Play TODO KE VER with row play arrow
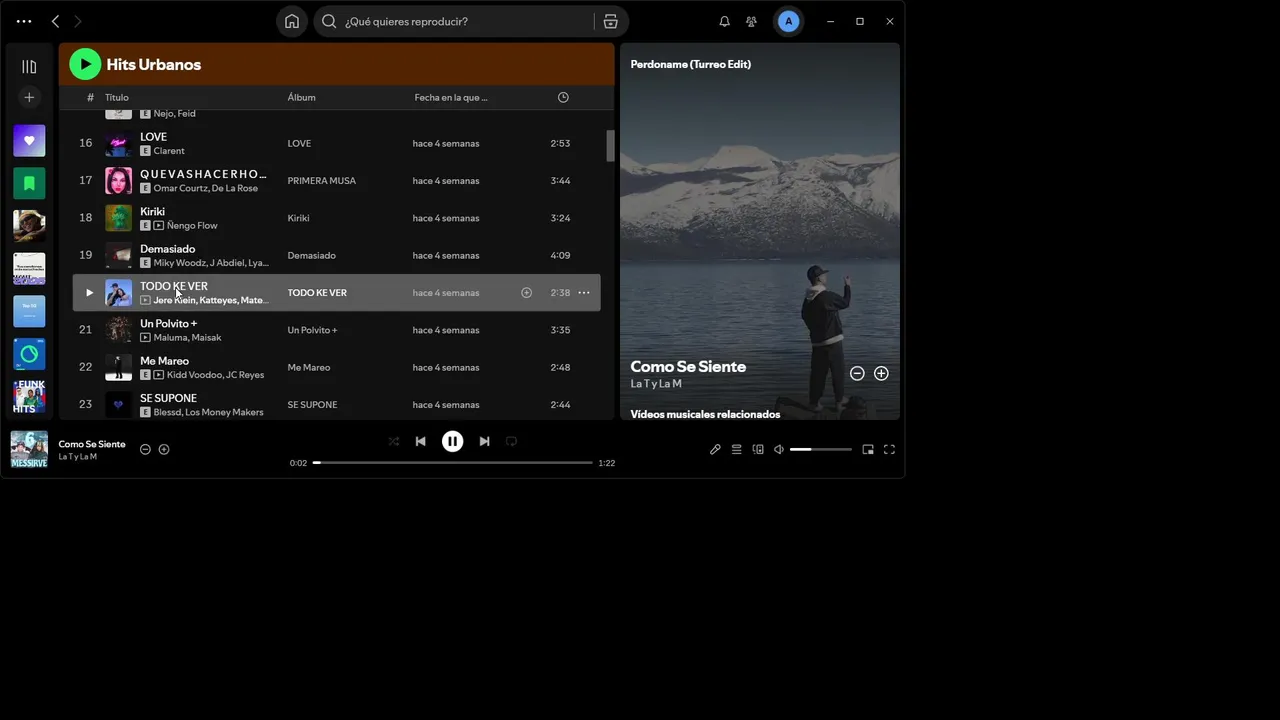 coord(89,293)
